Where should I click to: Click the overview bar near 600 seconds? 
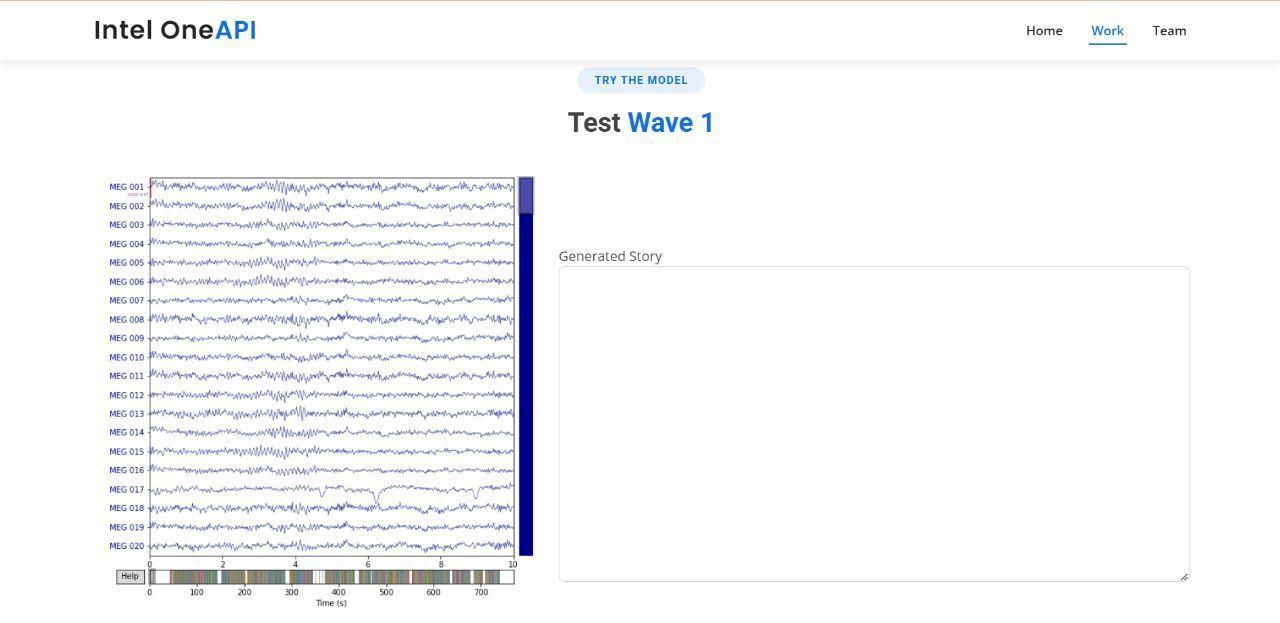click(433, 577)
